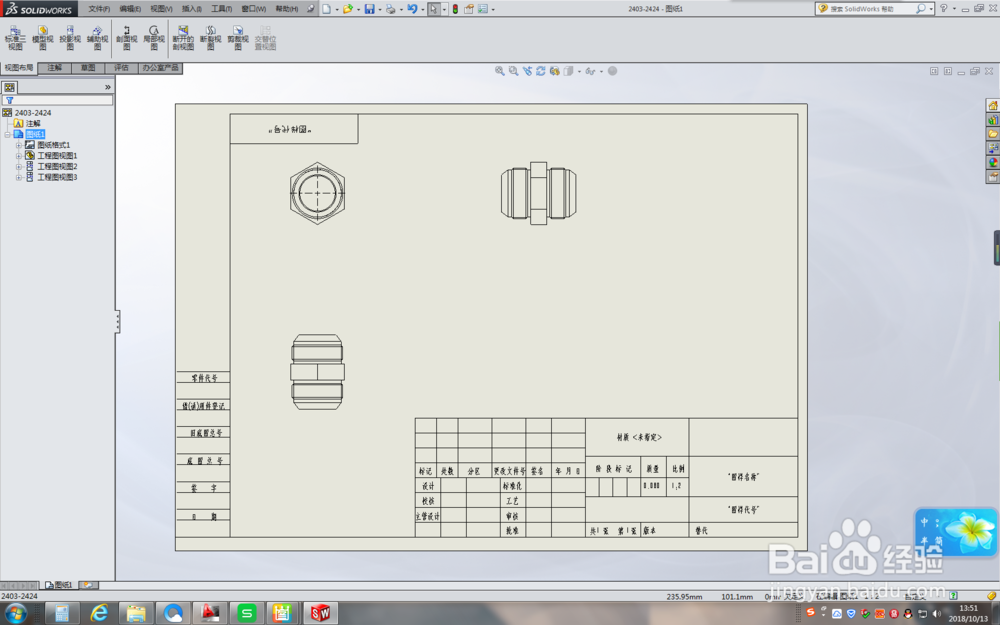Click Zoom to Fit in the view toolbar
The width and height of the screenshot is (1000, 625).
pyautogui.click(x=499, y=71)
